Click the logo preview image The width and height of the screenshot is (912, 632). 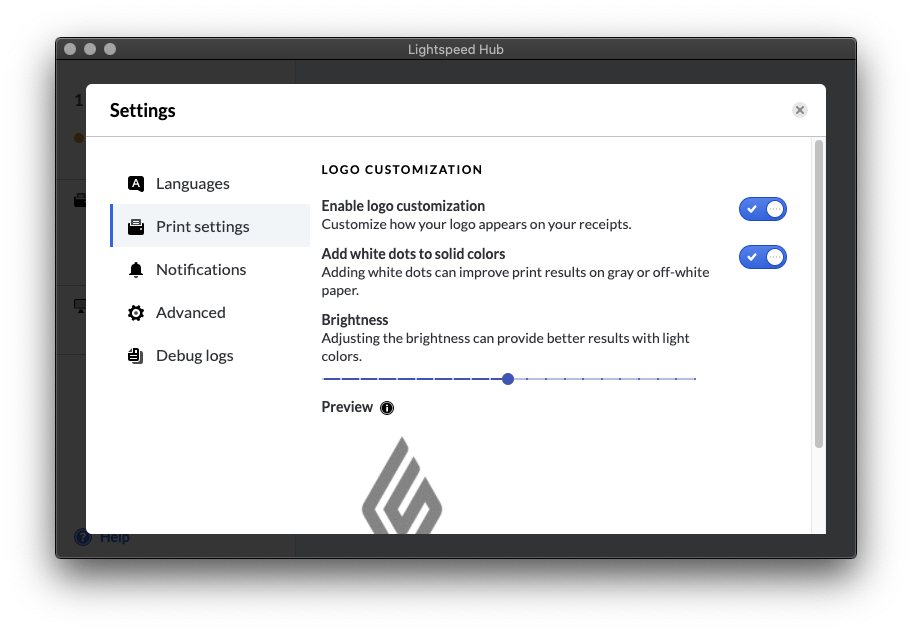(402, 485)
